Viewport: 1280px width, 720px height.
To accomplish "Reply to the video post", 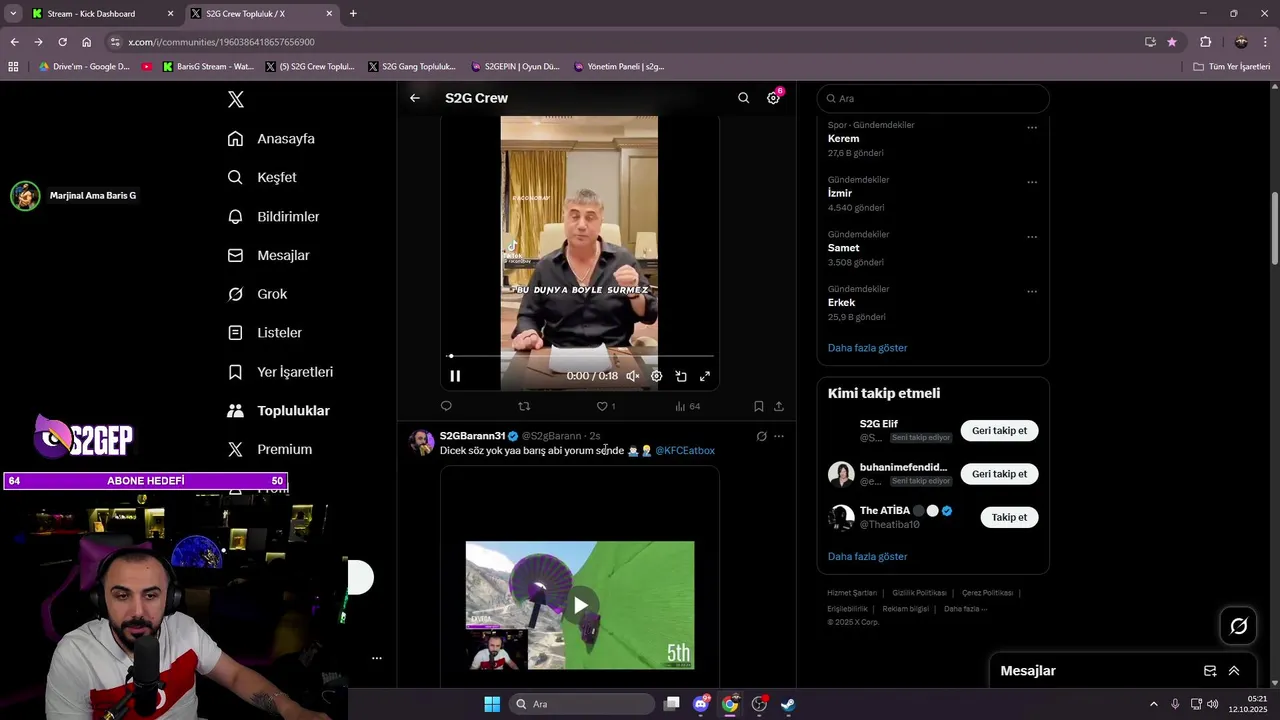I will tap(446, 406).
